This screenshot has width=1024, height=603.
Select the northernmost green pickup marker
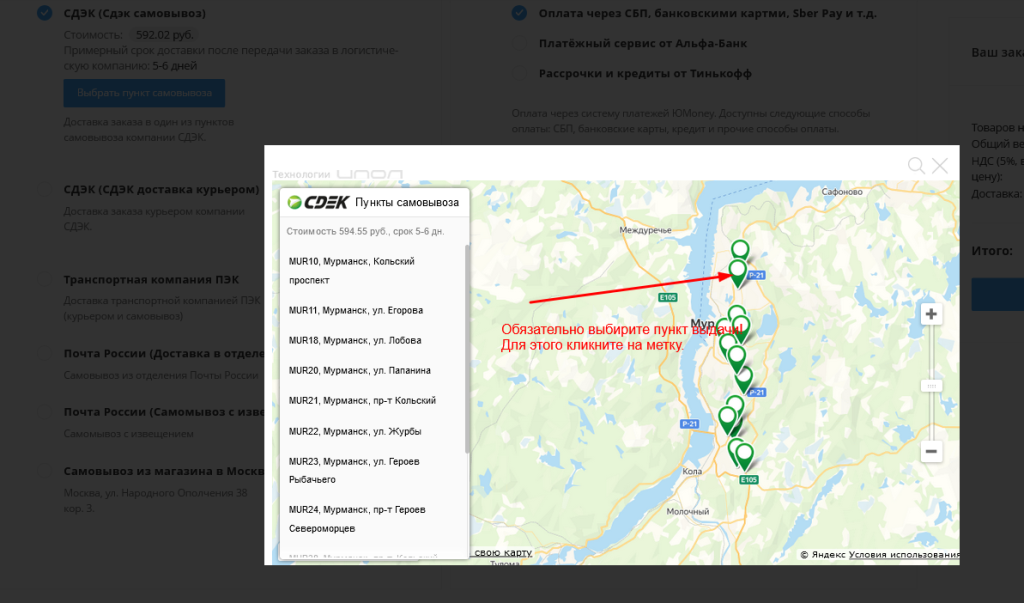point(740,251)
